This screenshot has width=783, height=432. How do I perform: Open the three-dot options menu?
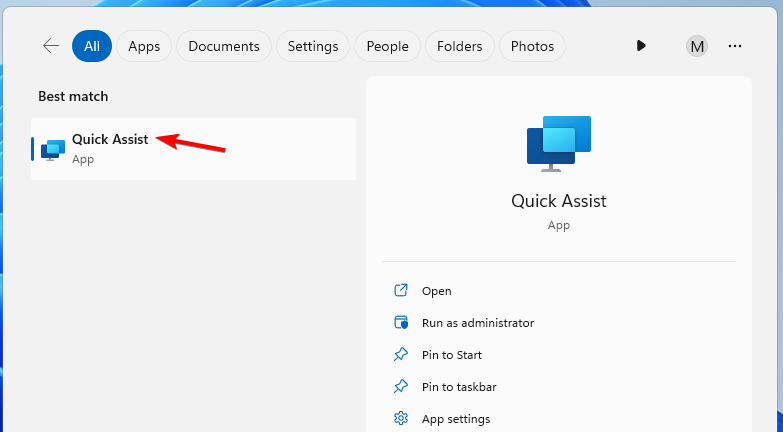735,46
